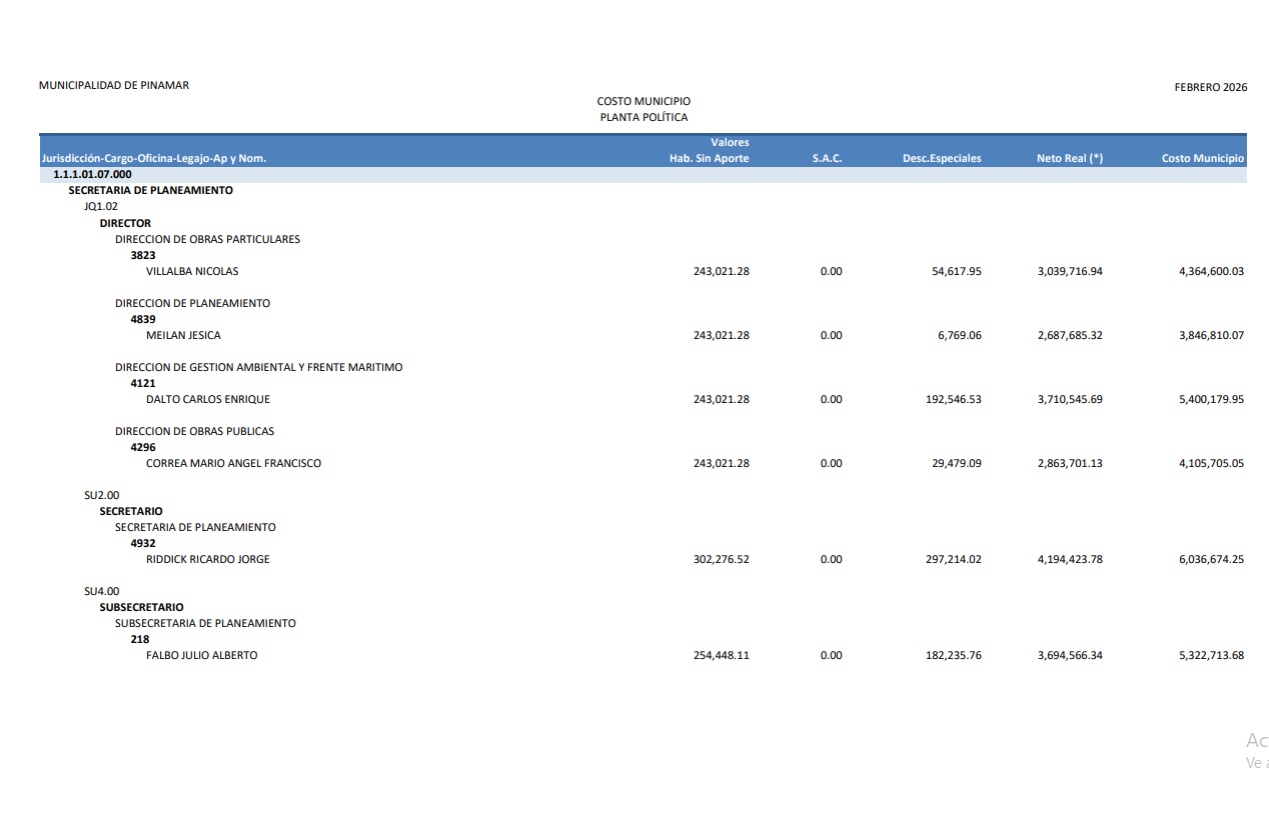
Task: Click the JQ1.02 category code
Action: pyautogui.click(x=101, y=207)
